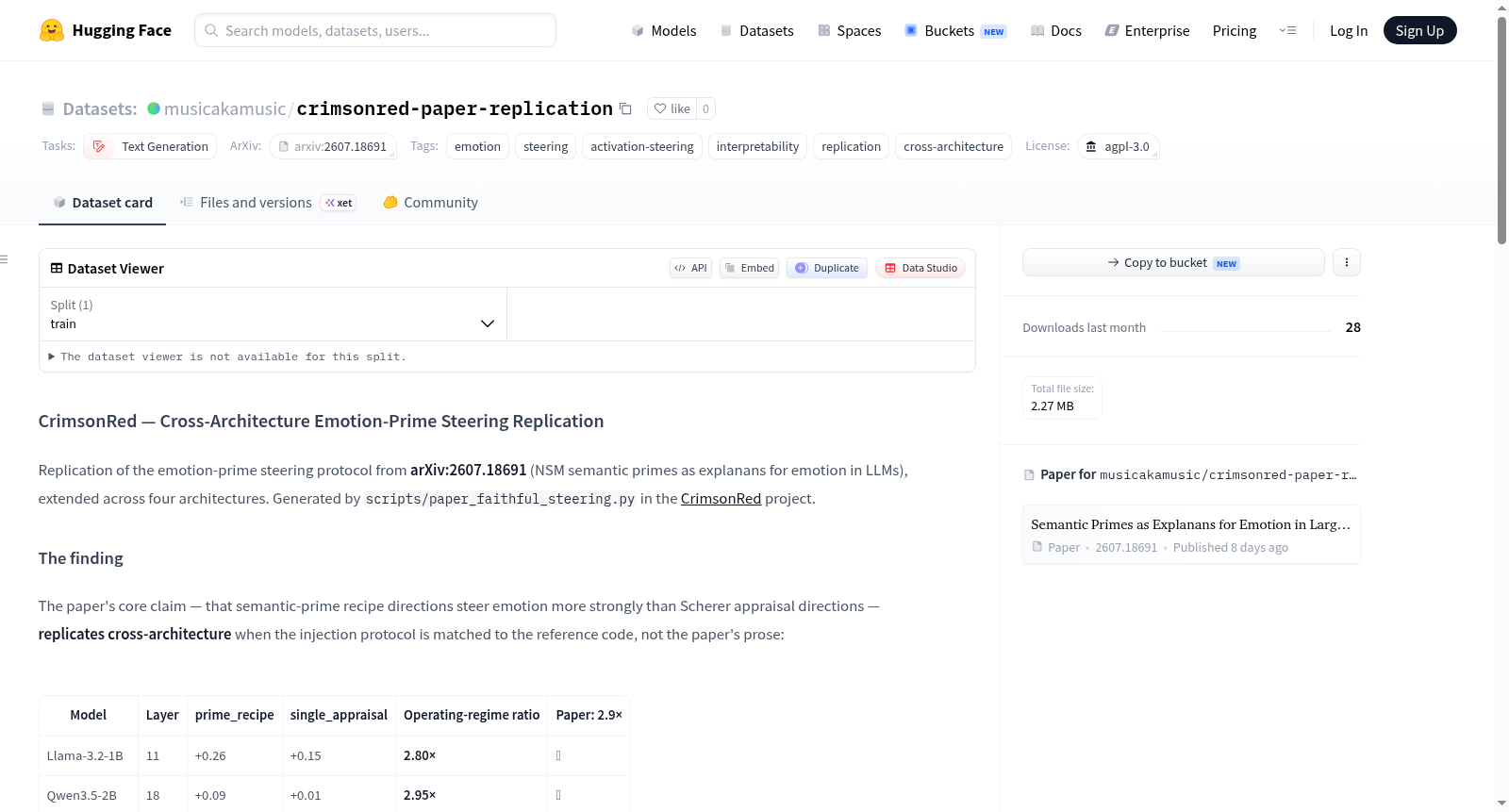Click the Text Generation task tag
The image size is (1509, 812).
150,146
